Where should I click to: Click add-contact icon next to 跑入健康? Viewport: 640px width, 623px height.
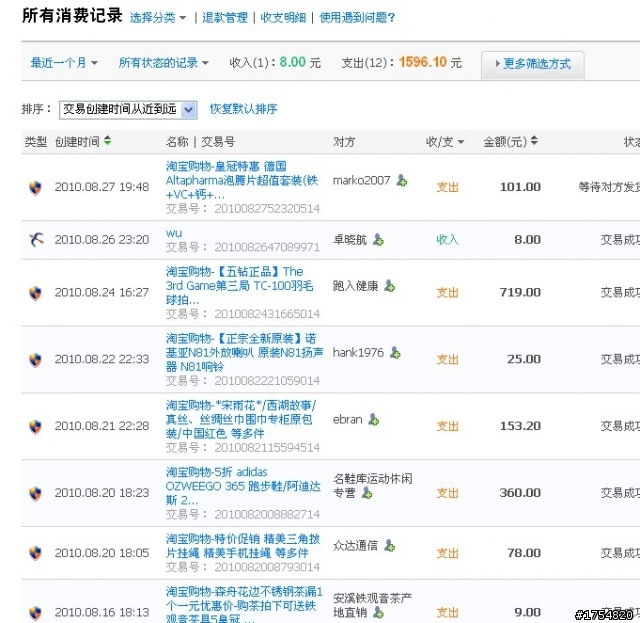click(x=390, y=286)
